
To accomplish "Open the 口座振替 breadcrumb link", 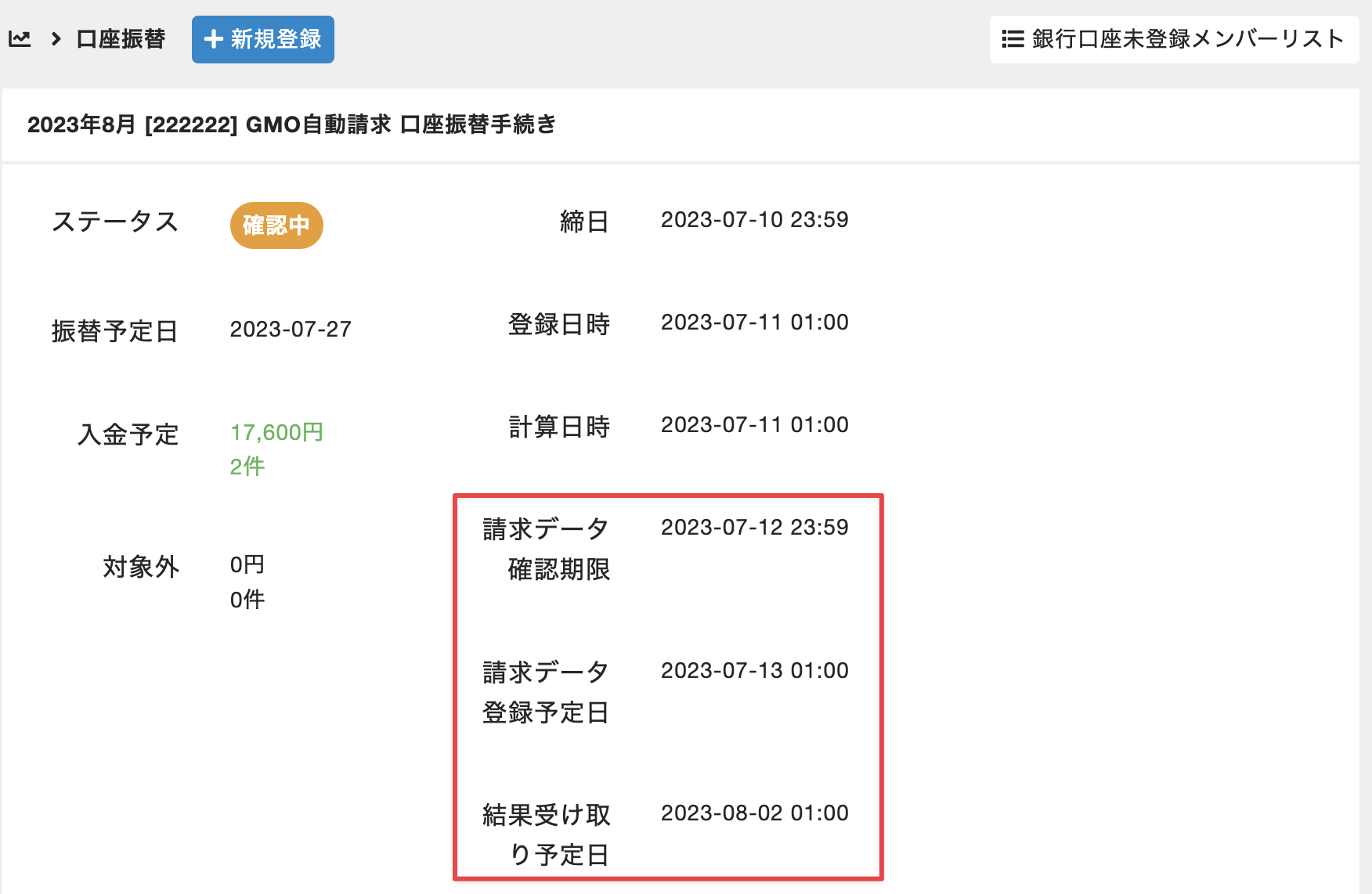I will 121,39.
